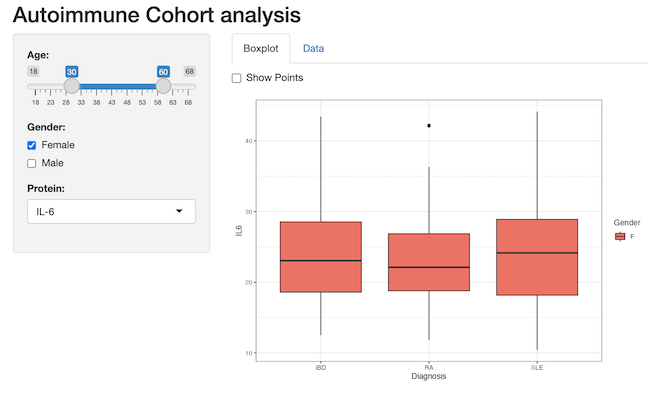
Task: Click the Gender legend F box icon
Action: click(620, 236)
